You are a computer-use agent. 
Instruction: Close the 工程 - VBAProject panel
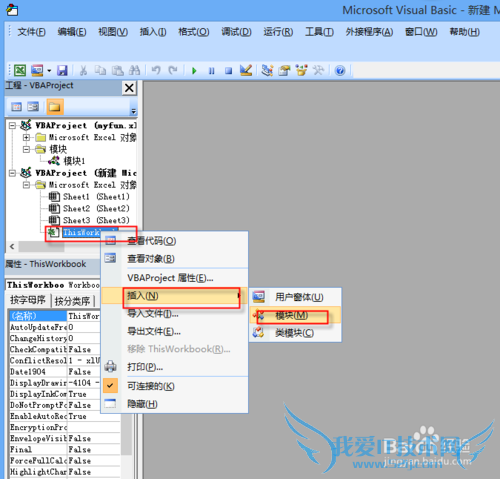point(129,88)
